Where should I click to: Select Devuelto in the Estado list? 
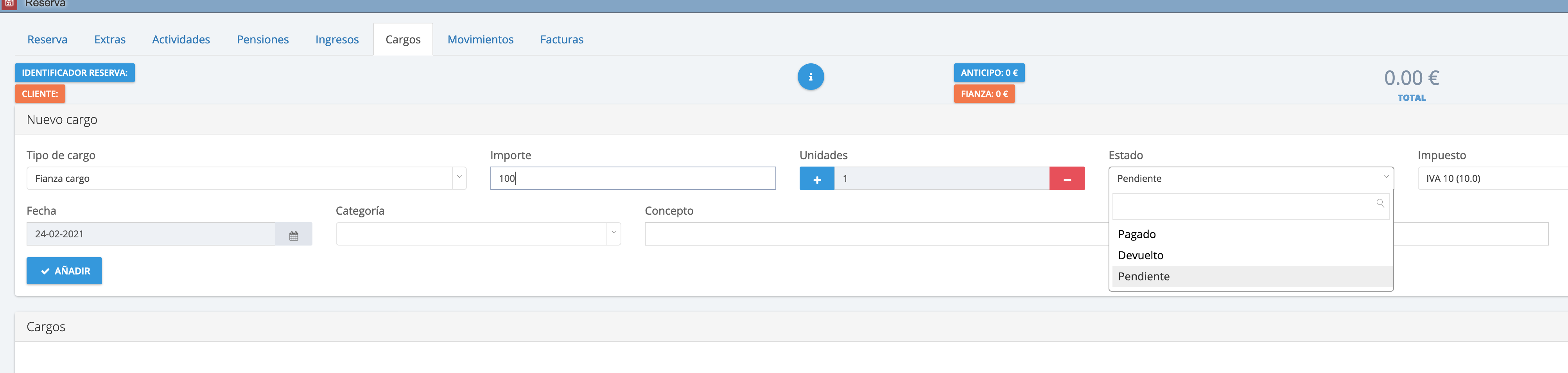[x=1252, y=256]
